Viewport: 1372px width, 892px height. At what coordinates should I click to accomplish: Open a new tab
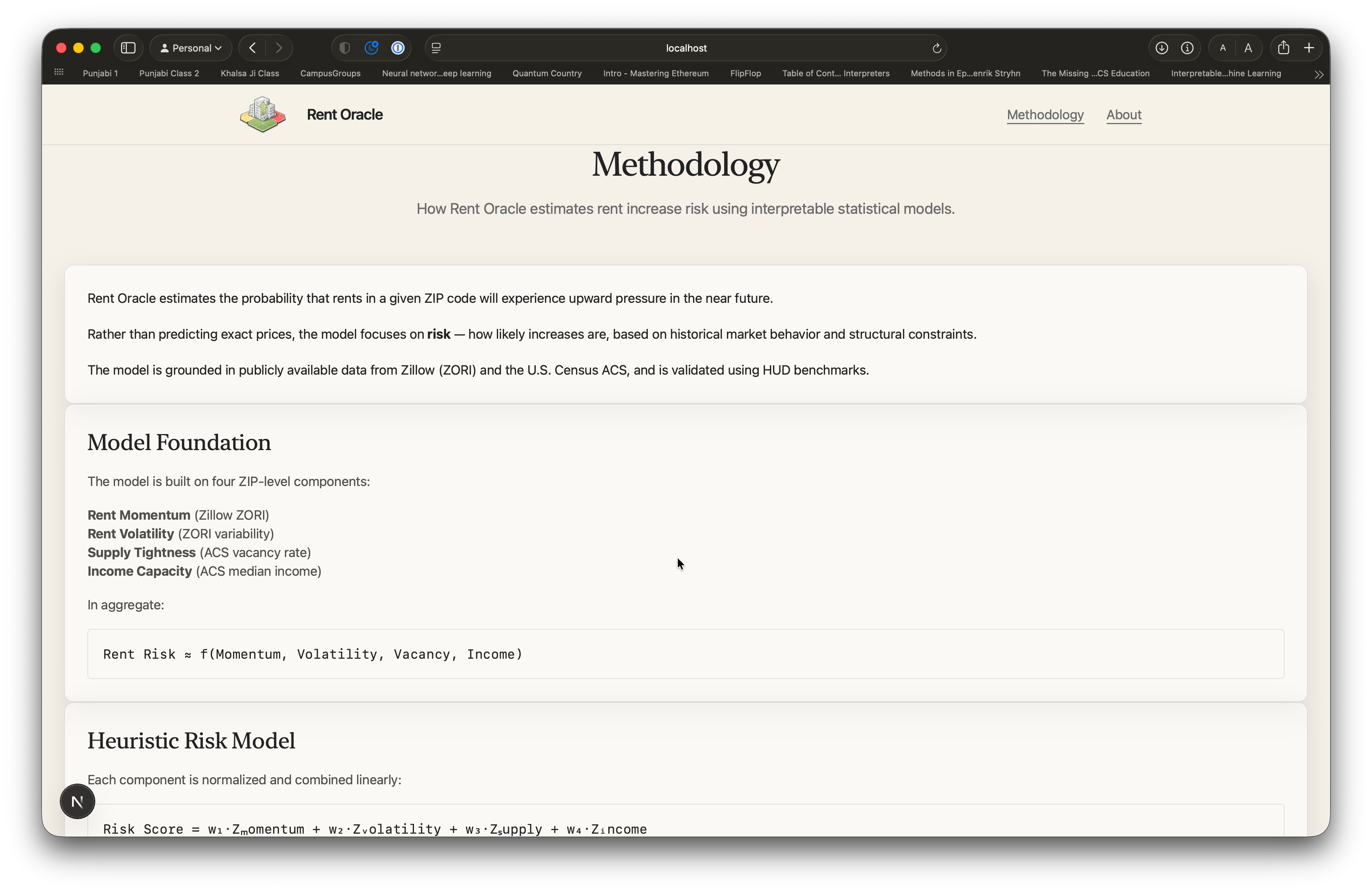coord(1309,48)
